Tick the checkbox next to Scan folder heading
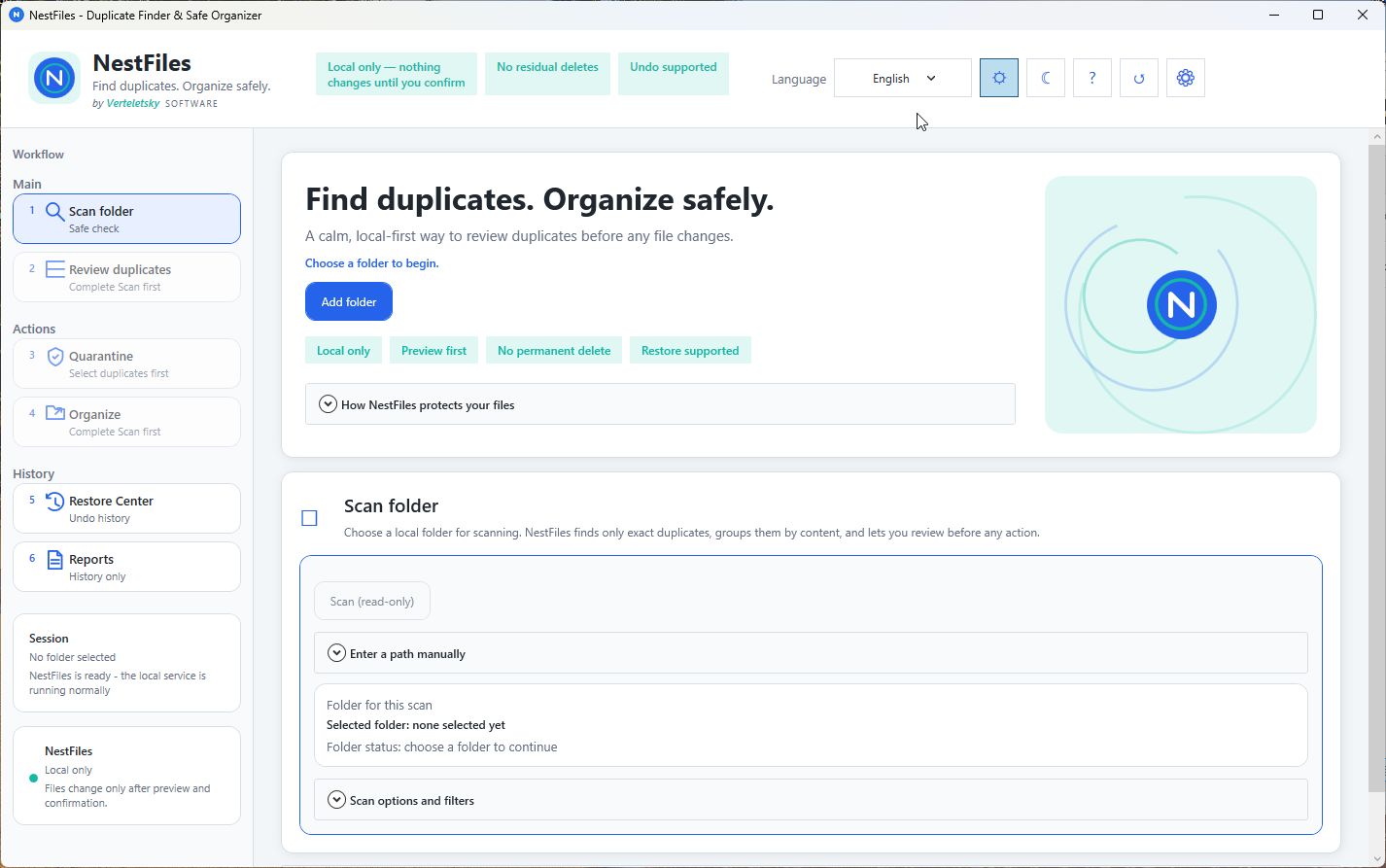Image resolution: width=1386 pixels, height=868 pixels. pos(309,518)
